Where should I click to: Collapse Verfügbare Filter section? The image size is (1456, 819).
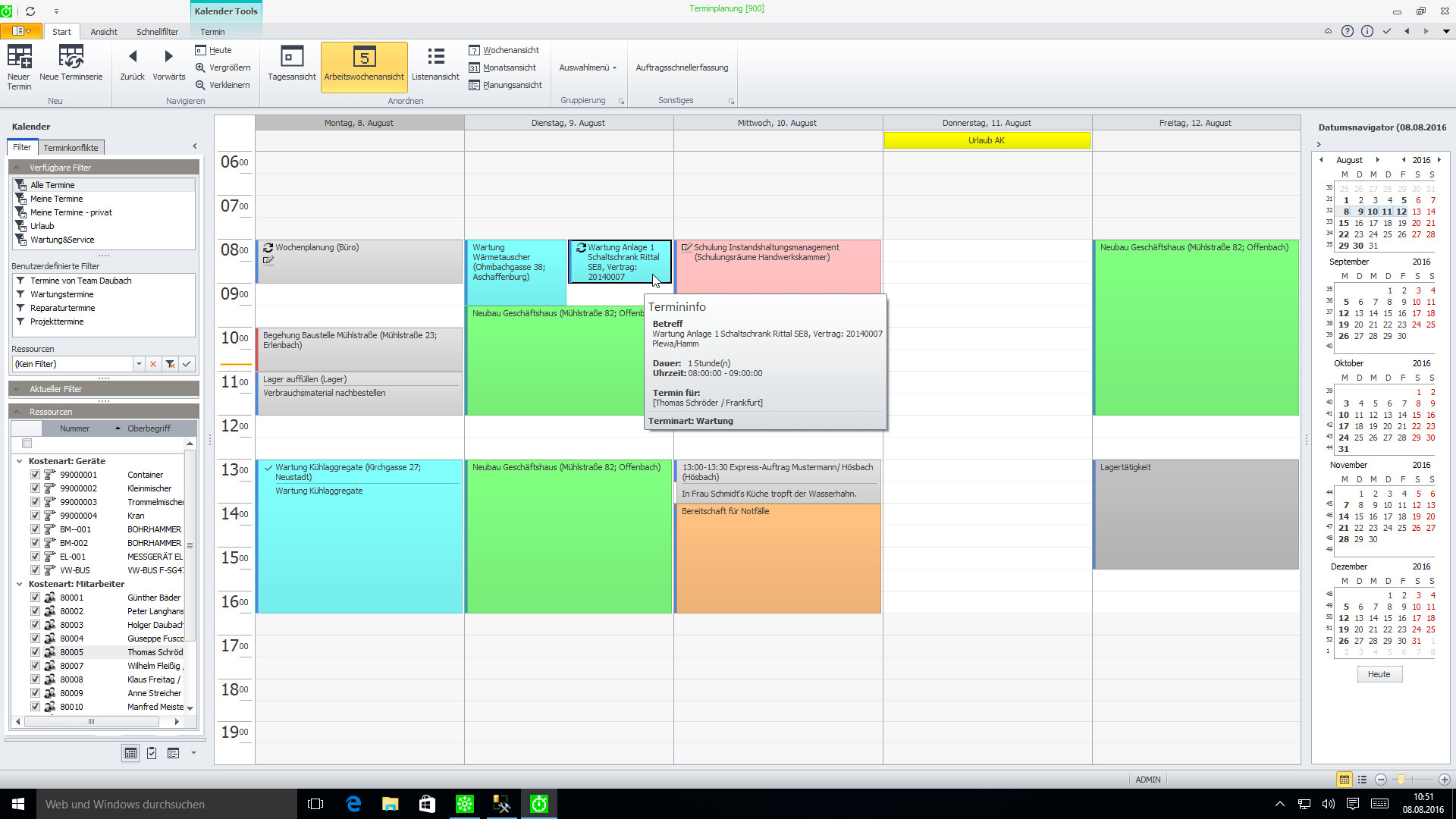point(17,168)
